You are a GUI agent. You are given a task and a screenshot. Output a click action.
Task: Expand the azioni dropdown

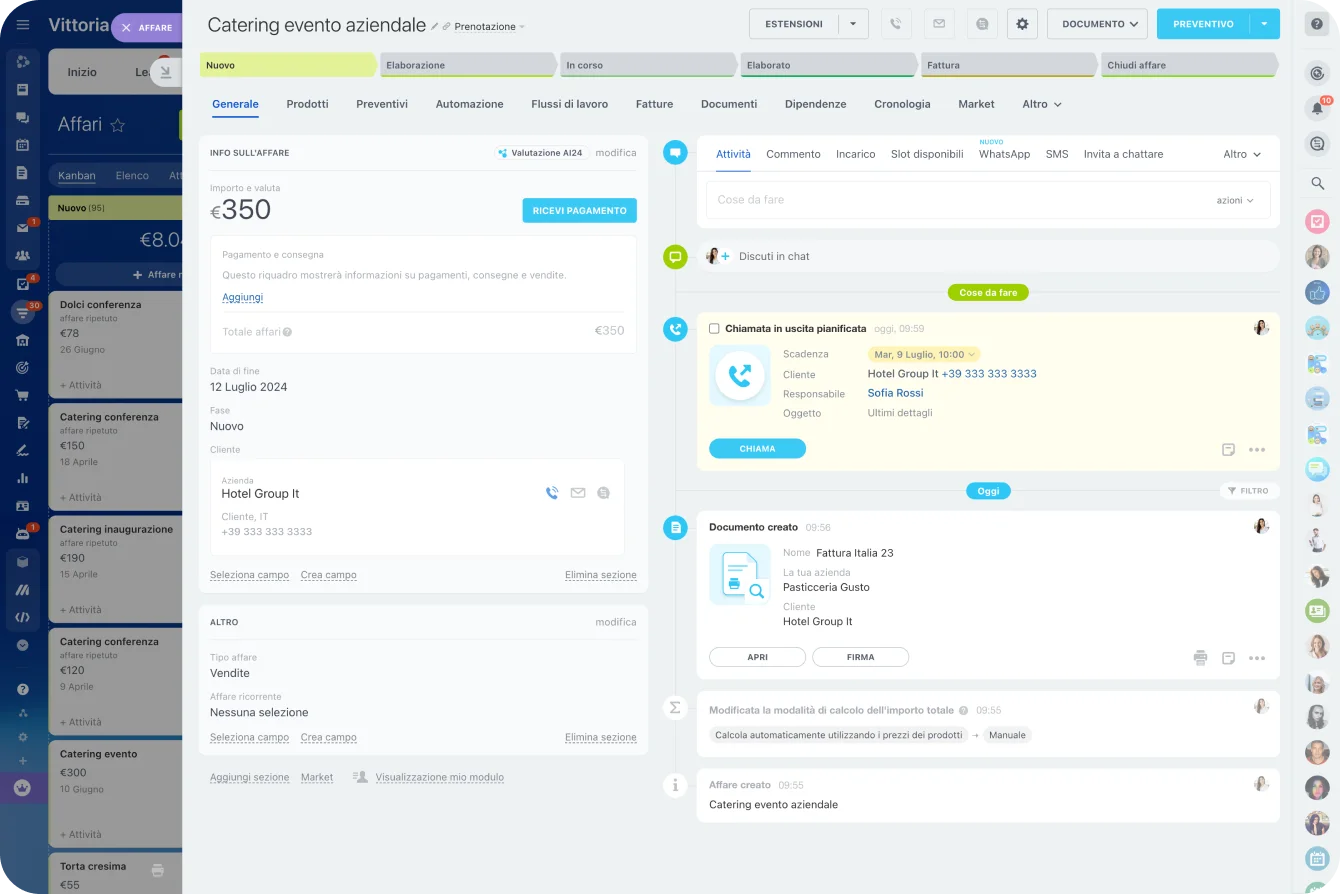click(x=1235, y=200)
